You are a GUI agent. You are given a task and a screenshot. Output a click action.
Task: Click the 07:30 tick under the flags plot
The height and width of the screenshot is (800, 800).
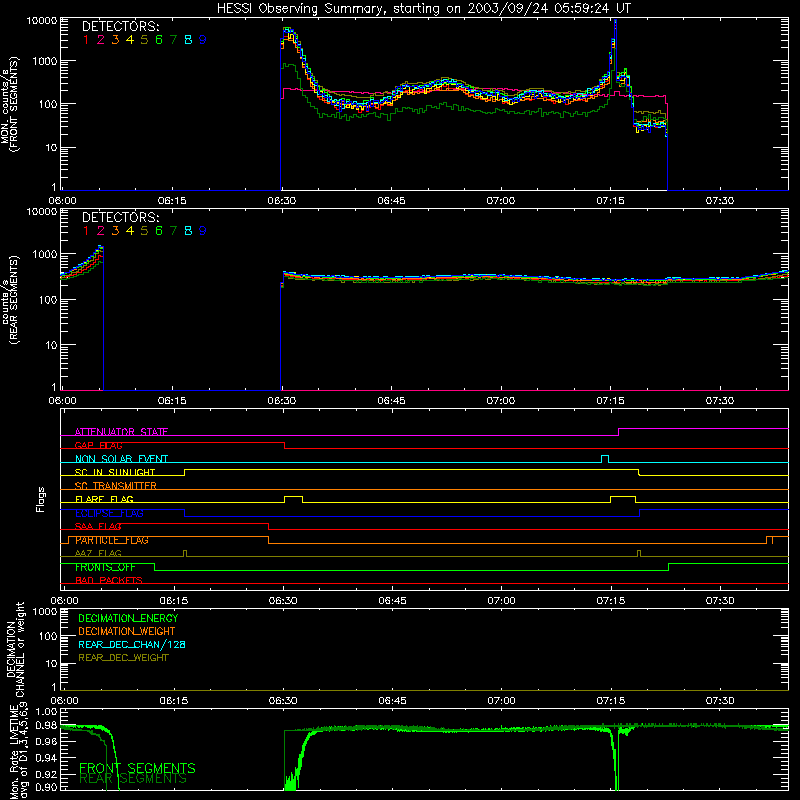point(720,601)
